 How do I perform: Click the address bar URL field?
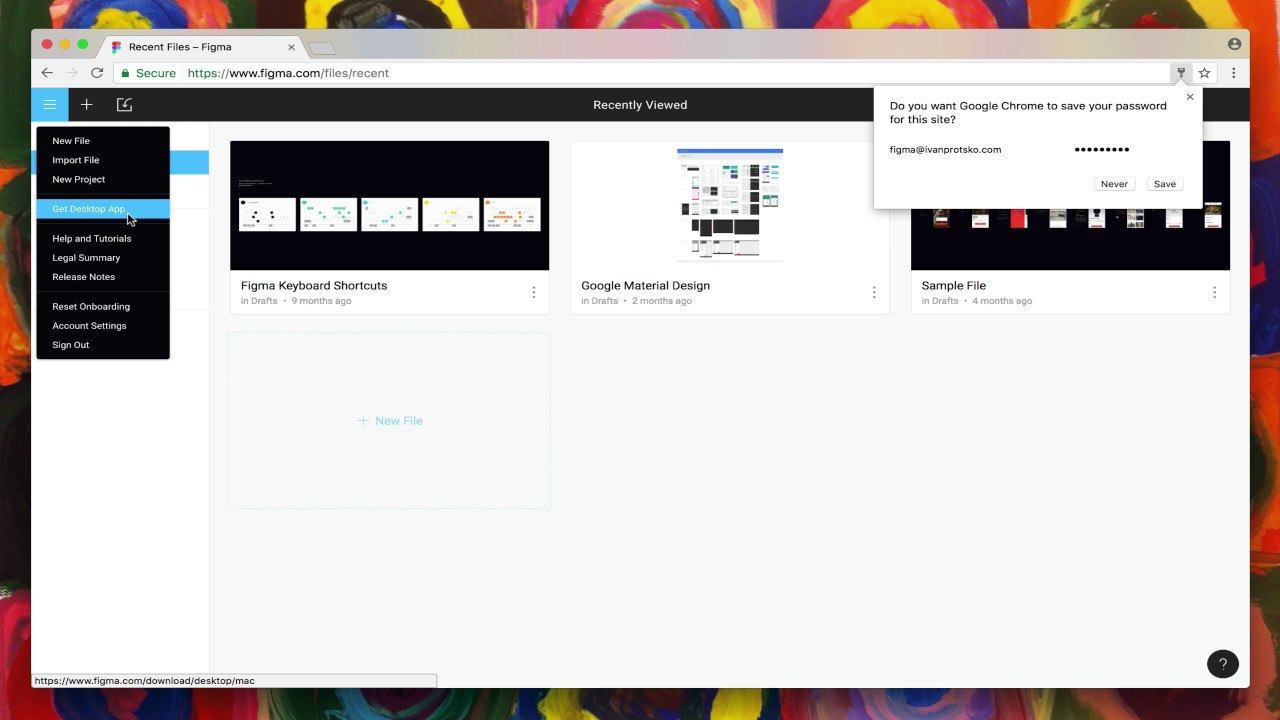640,73
